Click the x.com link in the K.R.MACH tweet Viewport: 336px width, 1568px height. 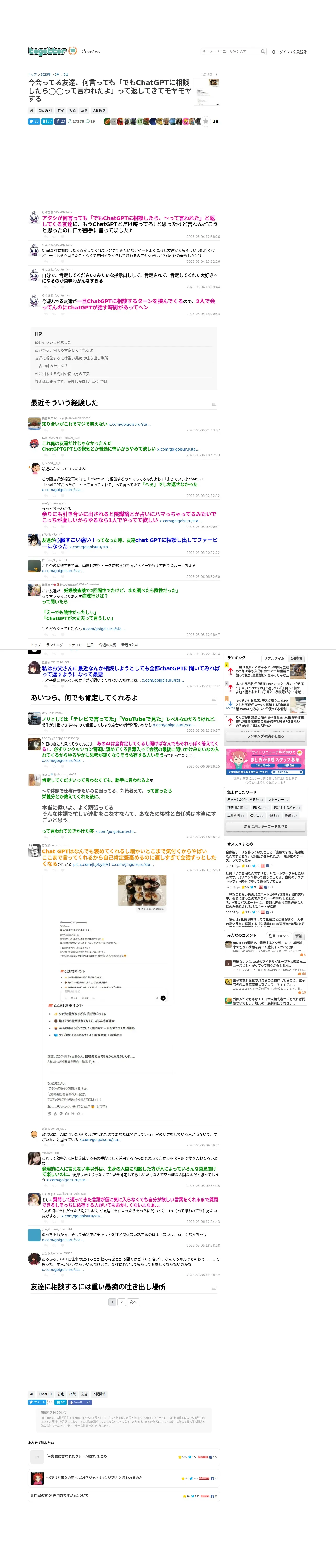coord(178,449)
